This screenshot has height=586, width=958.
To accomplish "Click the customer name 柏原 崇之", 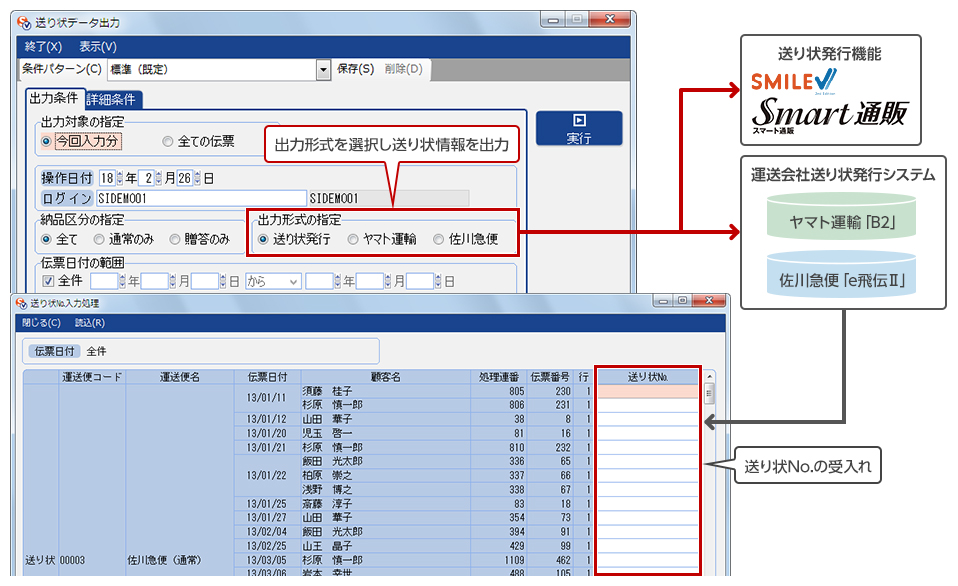I will 327,475.
